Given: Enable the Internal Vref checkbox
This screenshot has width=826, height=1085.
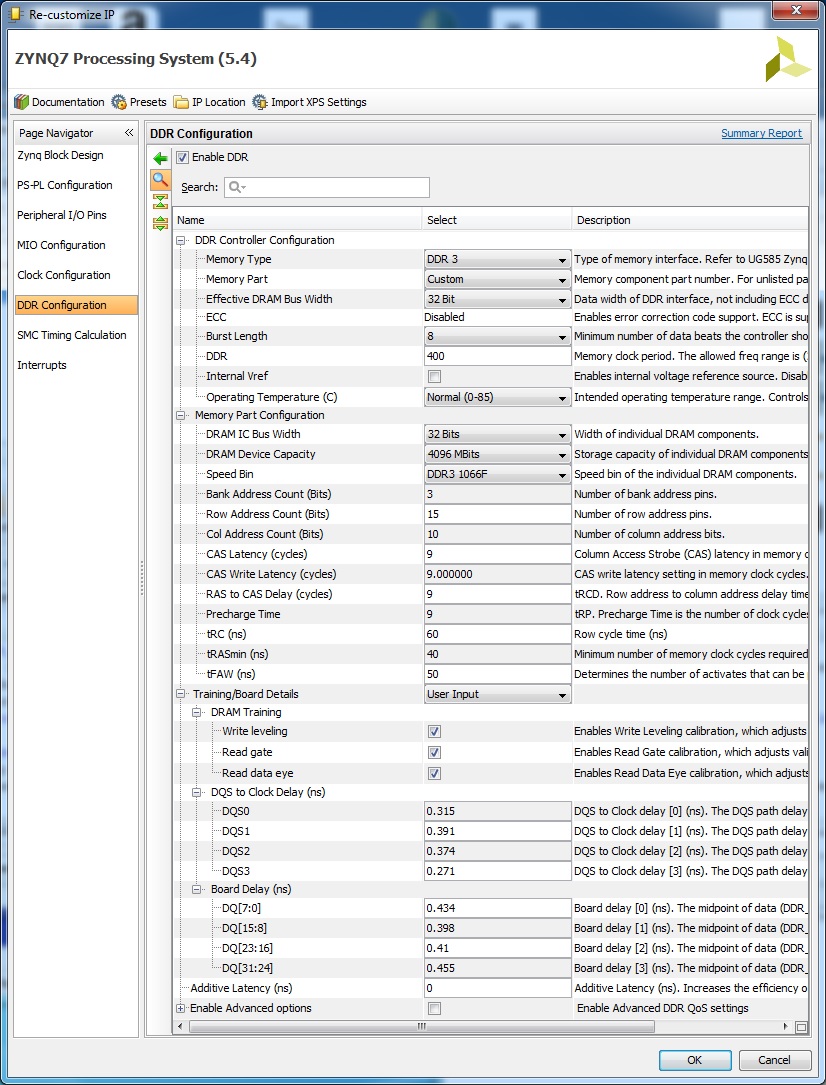Looking at the screenshot, I should [434, 377].
